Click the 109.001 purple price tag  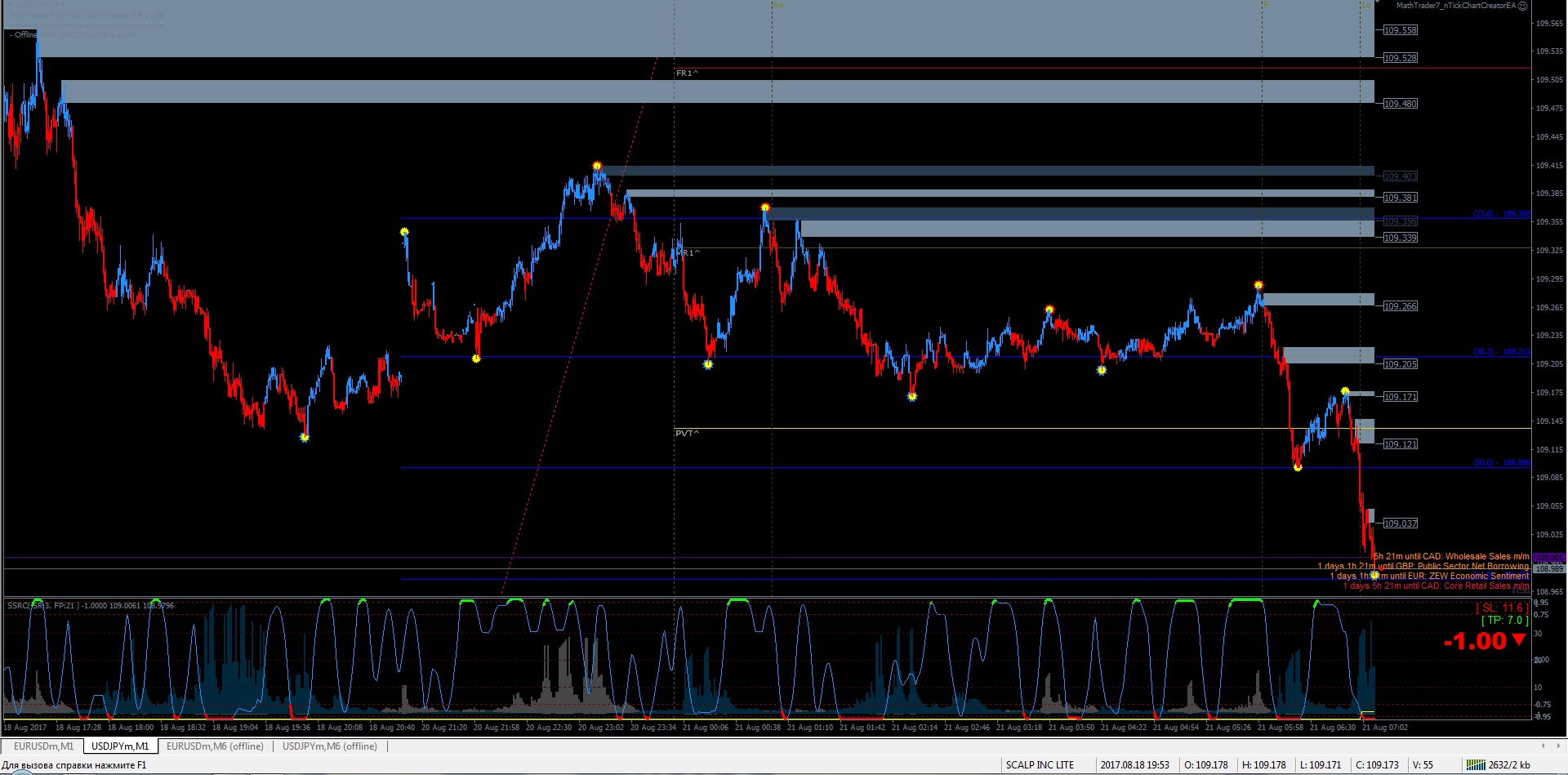point(1549,558)
